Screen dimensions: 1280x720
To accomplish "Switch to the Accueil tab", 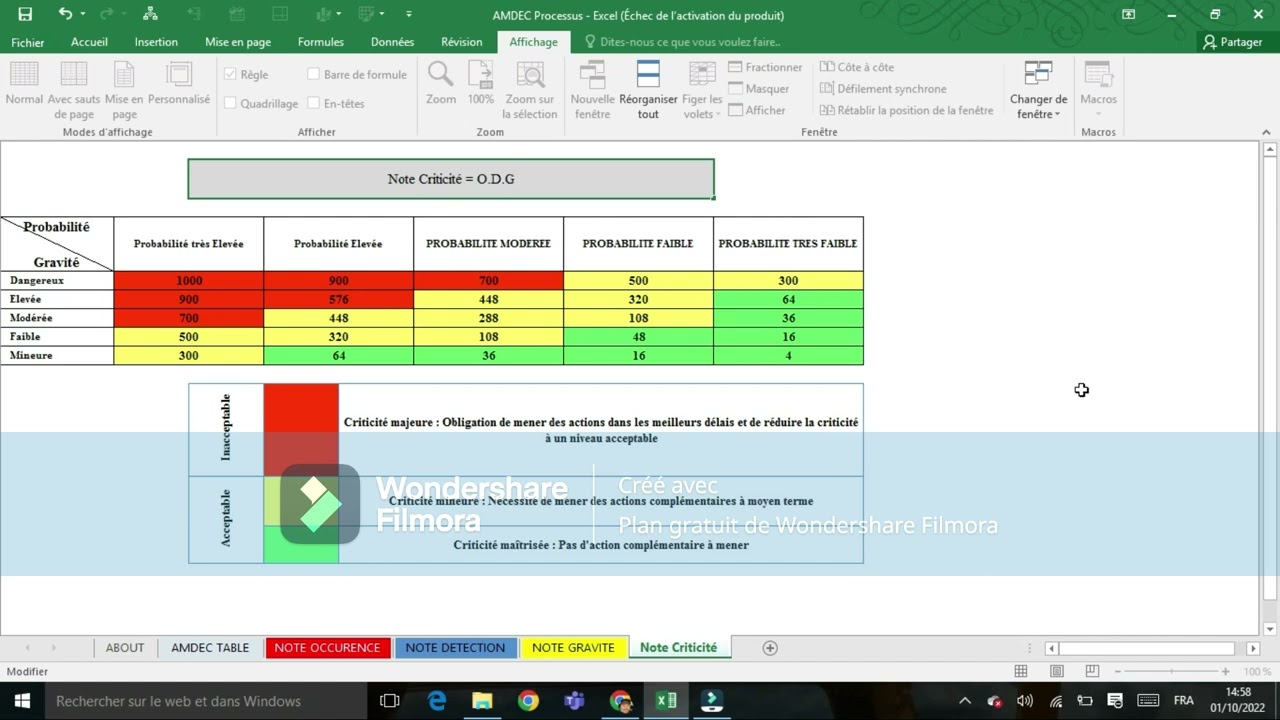I will (x=89, y=42).
